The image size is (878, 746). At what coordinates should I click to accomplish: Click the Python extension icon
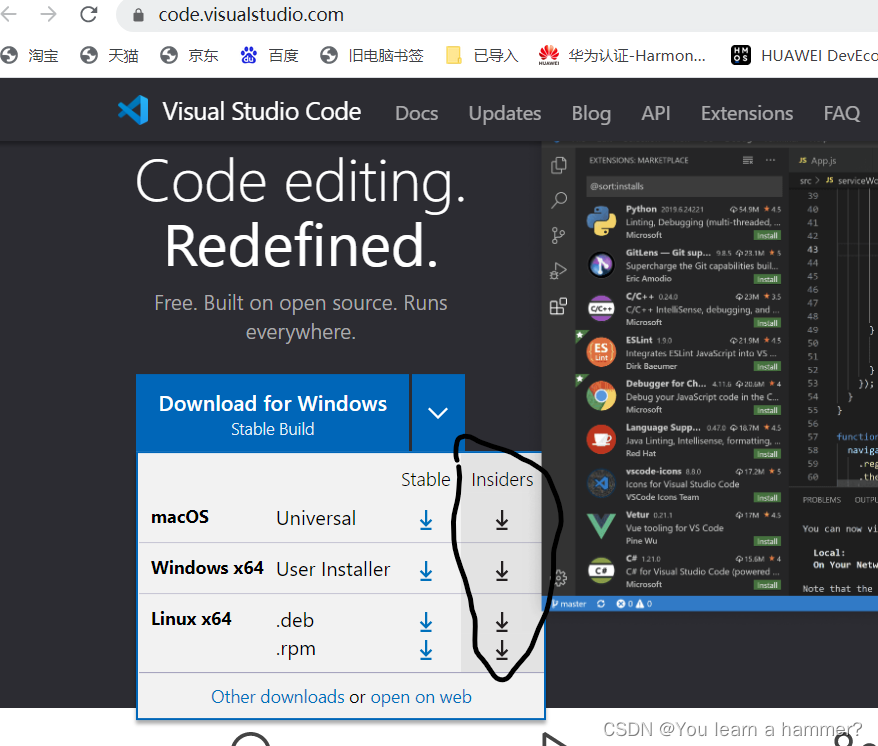[x=601, y=221]
